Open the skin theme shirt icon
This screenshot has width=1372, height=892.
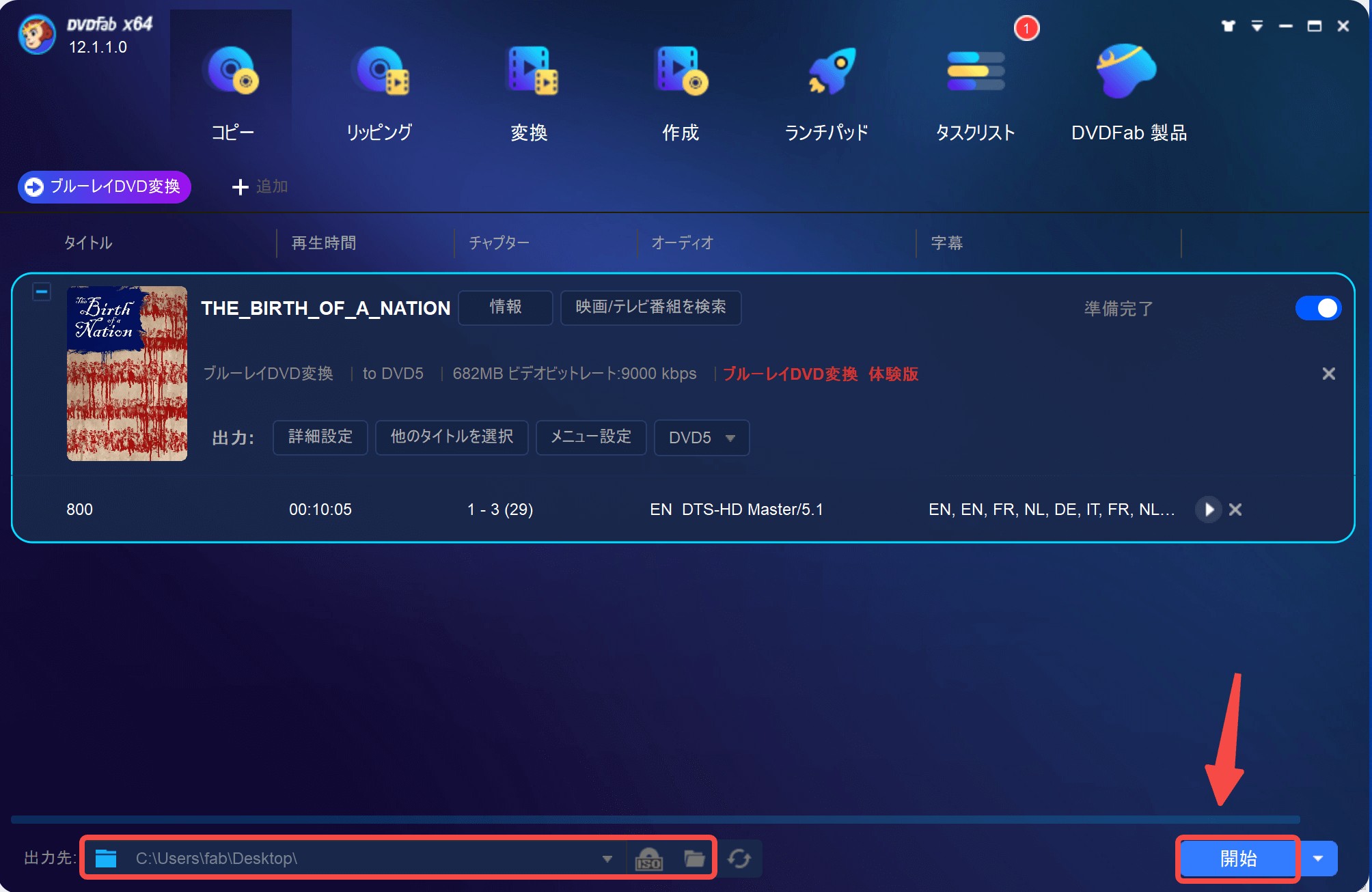coord(1229,26)
